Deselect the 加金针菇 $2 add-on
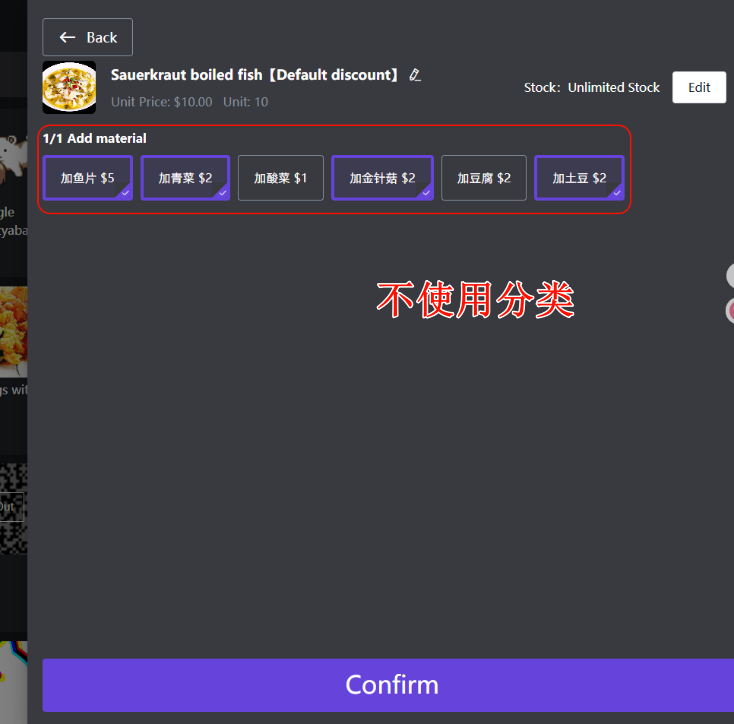The width and height of the screenshot is (734, 724). point(382,178)
